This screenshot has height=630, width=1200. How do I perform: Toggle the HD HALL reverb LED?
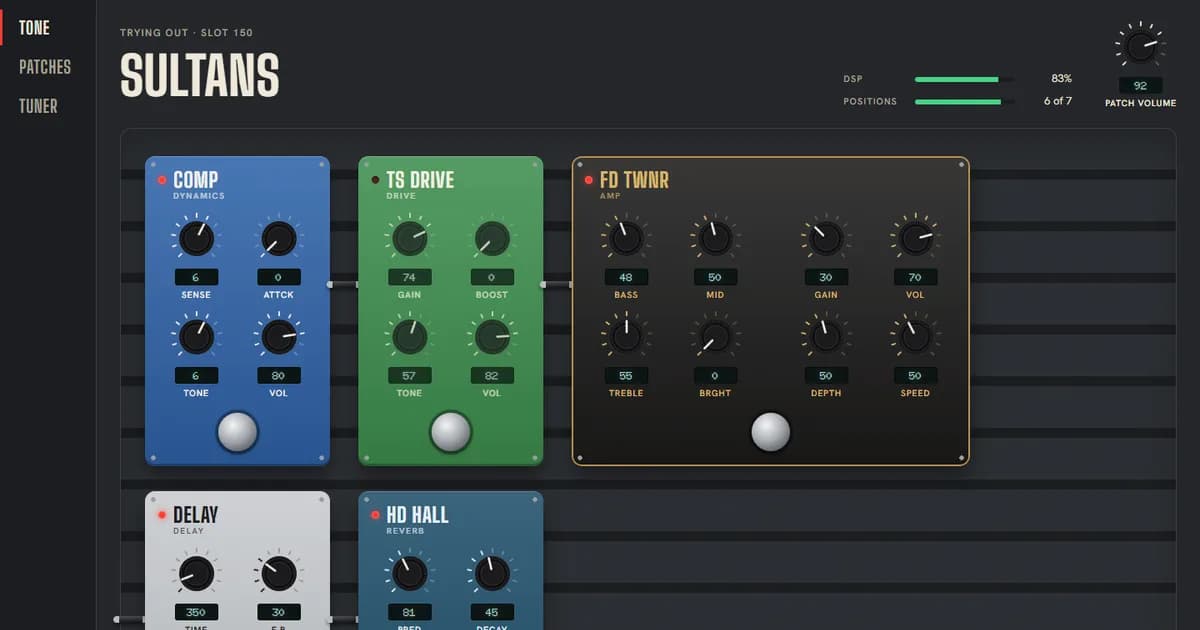[x=376, y=515]
